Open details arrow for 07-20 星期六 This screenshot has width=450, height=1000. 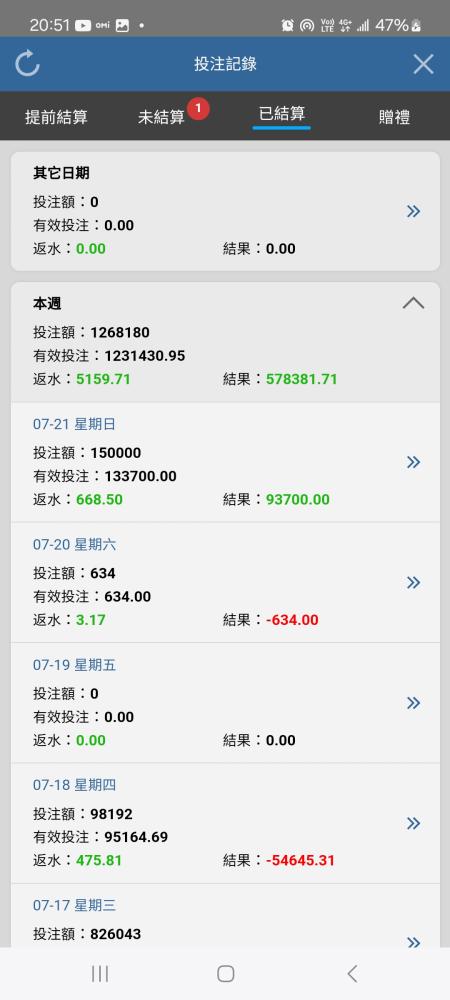tap(414, 582)
